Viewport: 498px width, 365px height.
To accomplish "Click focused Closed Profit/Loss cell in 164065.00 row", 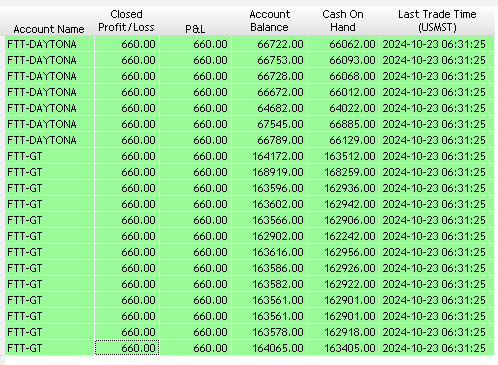I will click(127, 348).
